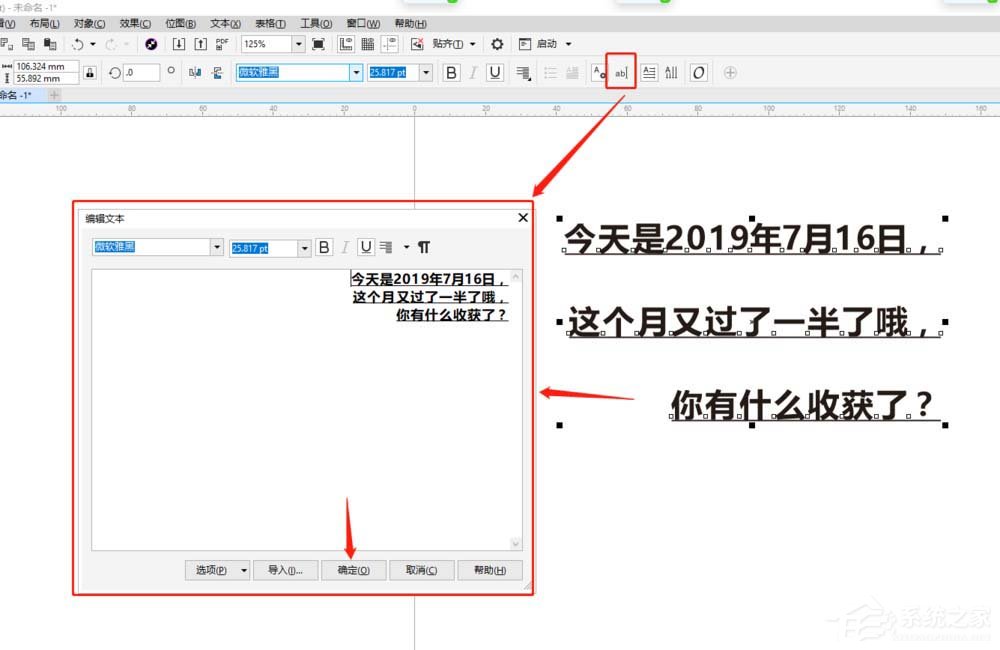Toggle underline formatting in the dialog

click(366, 246)
